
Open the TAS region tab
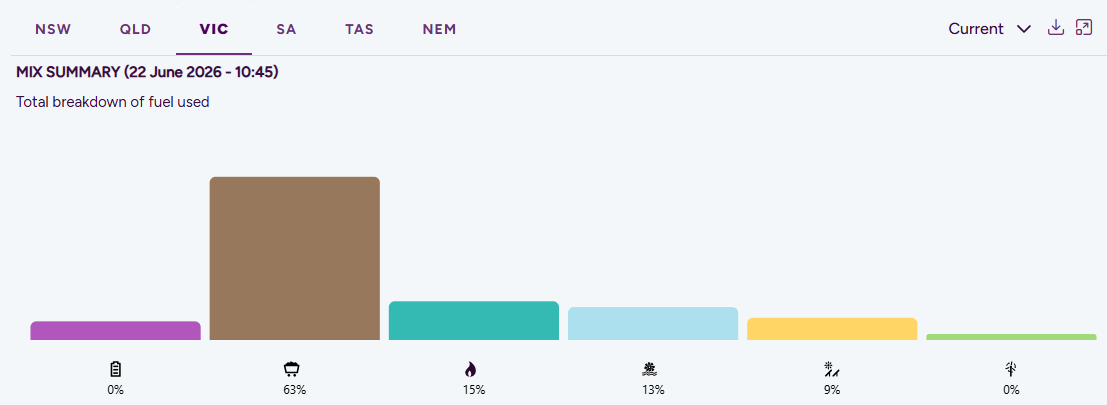[359, 30]
